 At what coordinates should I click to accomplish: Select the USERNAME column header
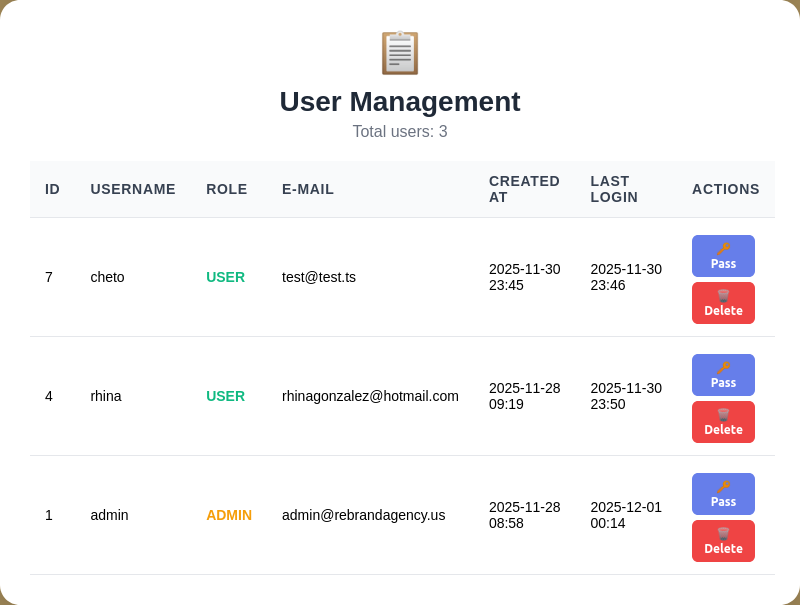coord(133,189)
